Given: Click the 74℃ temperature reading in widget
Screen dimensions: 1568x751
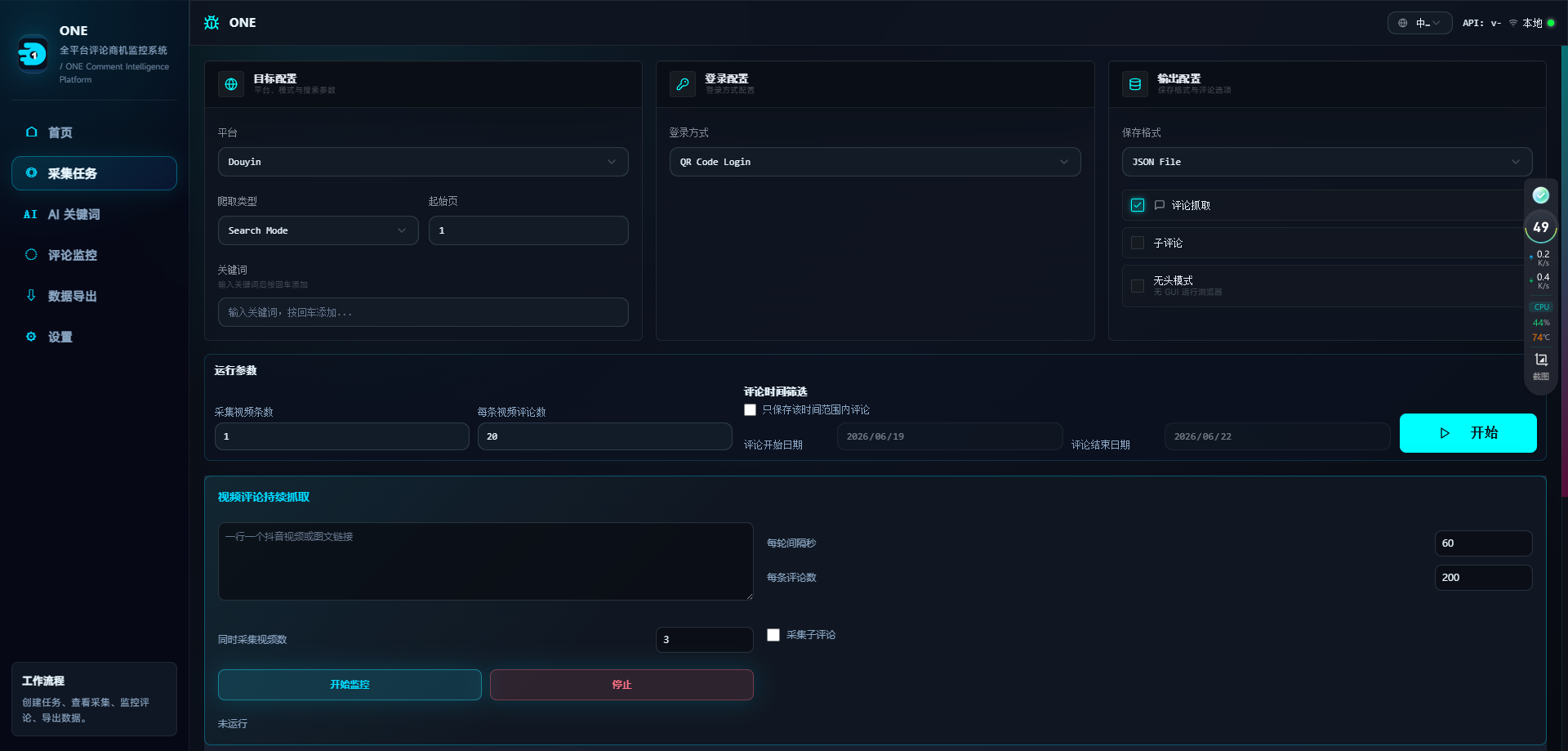Looking at the screenshot, I should (x=1541, y=338).
